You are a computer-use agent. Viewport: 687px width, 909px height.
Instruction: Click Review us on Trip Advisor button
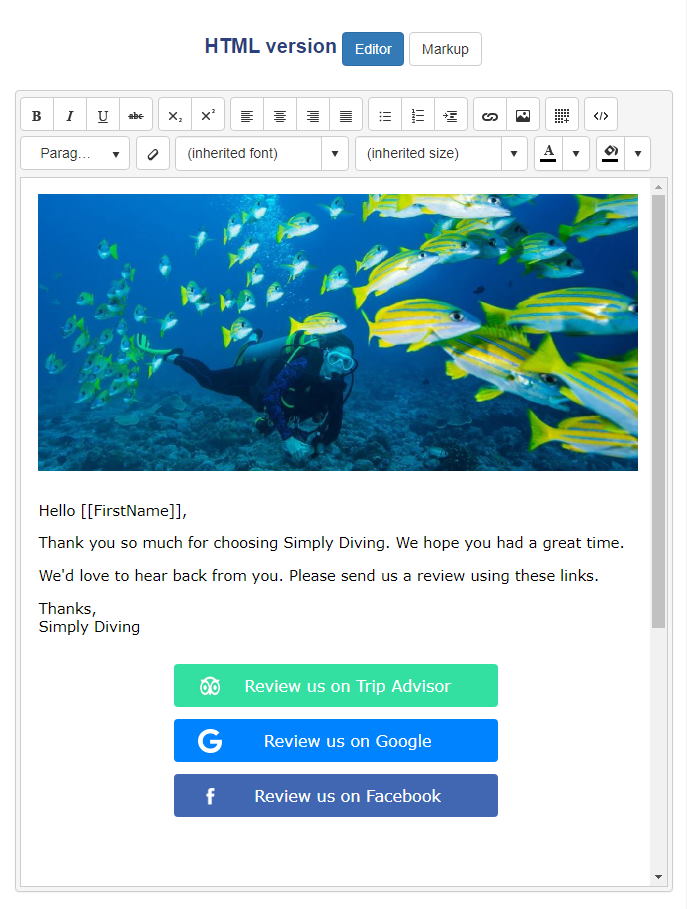(336, 686)
